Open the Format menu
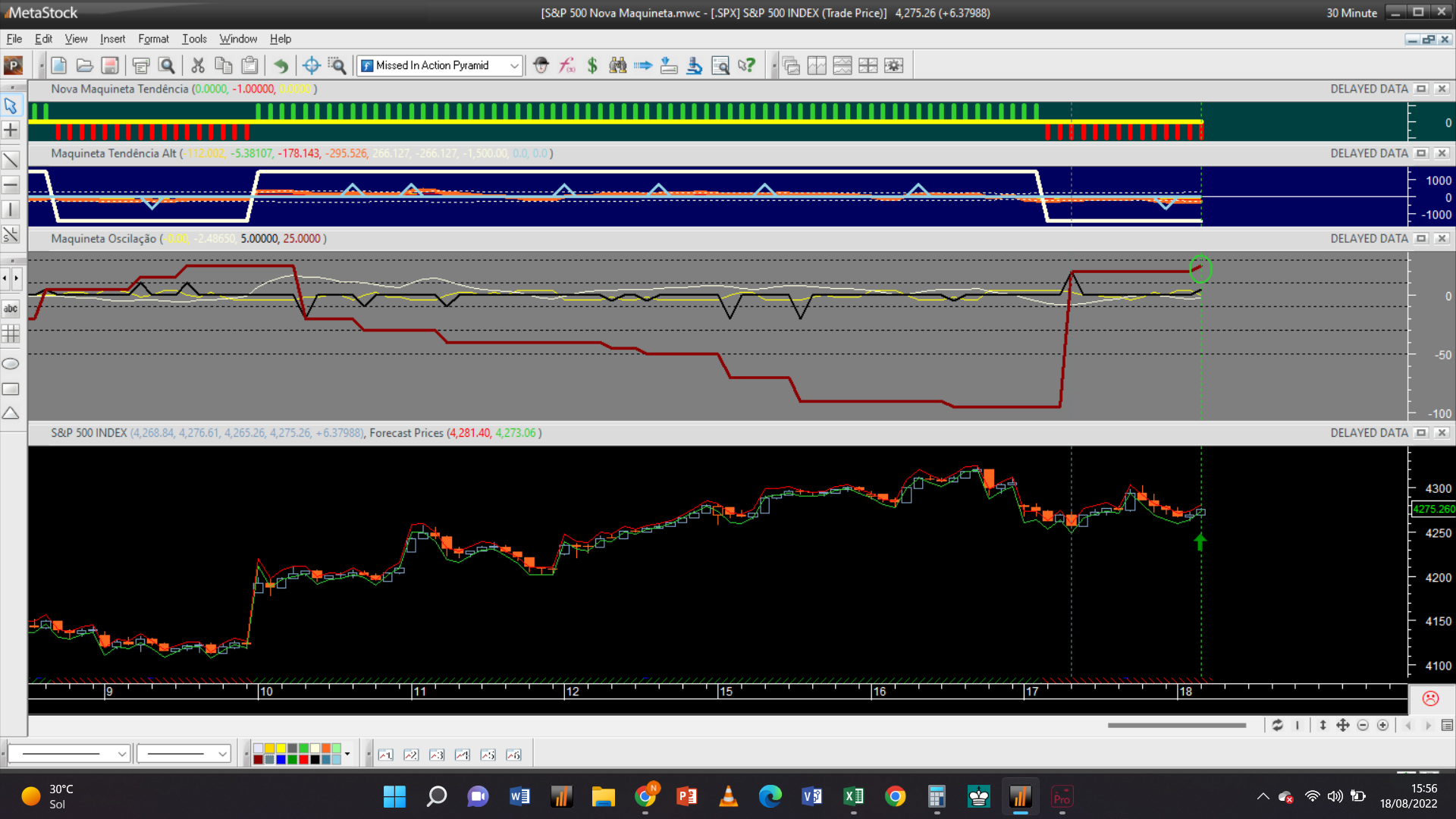This screenshot has width=1456, height=819. pyautogui.click(x=153, y=39)
